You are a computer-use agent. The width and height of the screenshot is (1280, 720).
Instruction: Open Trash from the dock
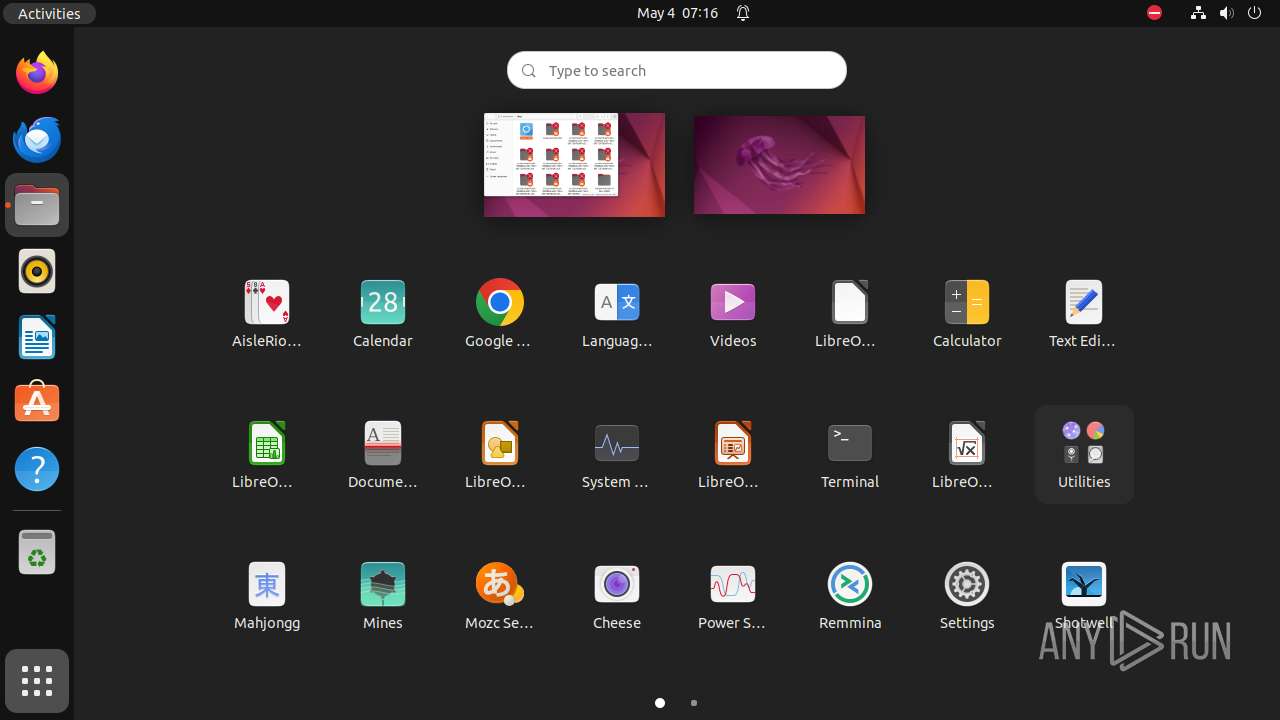pyautogui.click(x=37, y=552)
